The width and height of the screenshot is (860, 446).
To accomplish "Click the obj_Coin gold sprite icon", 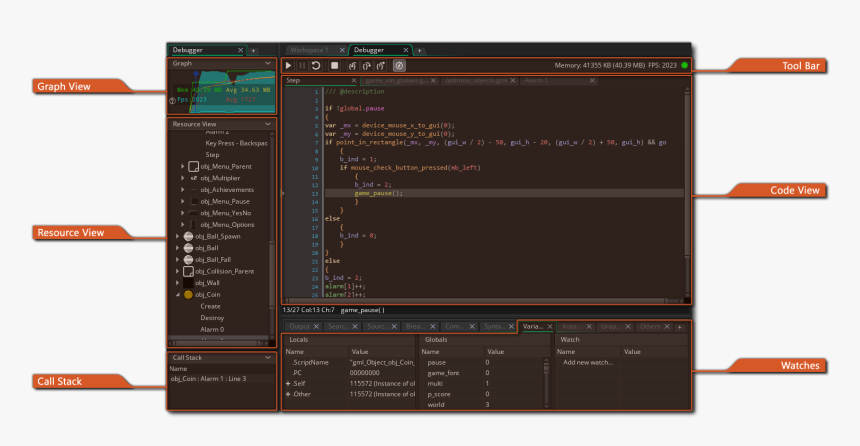I will (189, 295).
